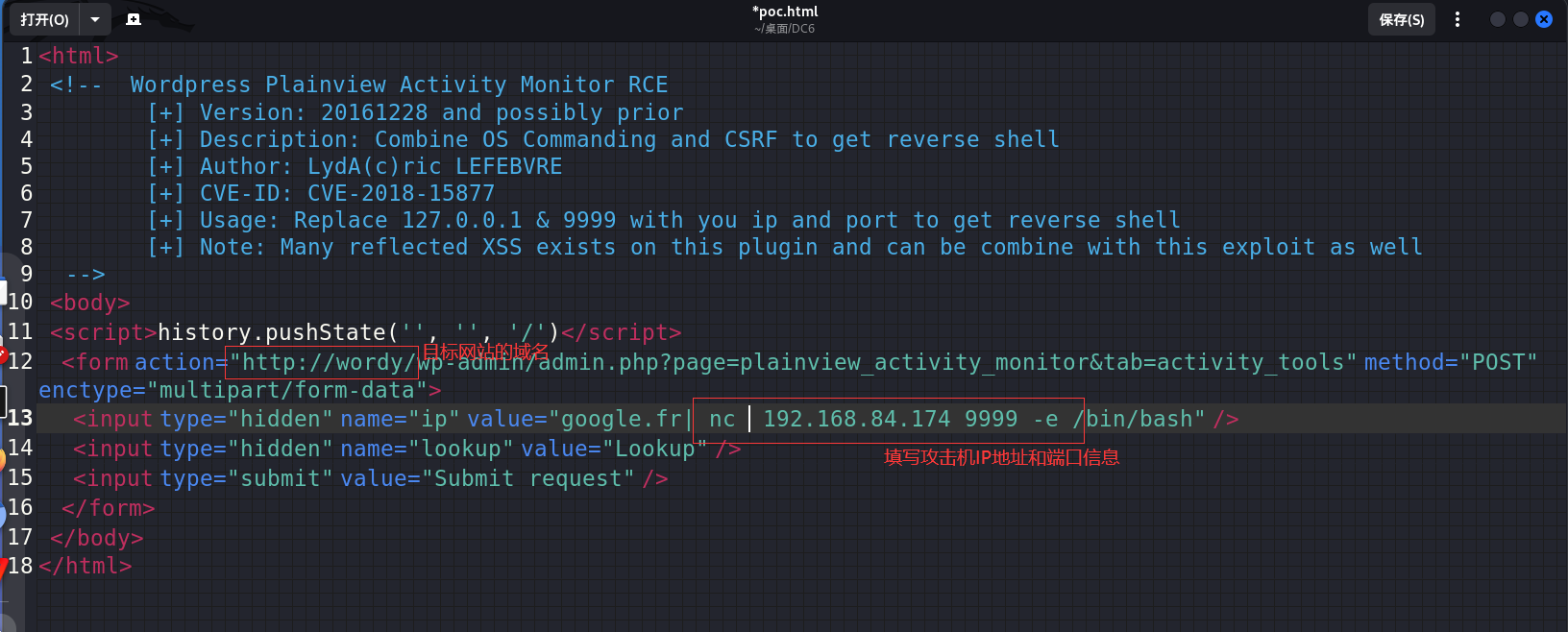Click the 'Wordpress Plainview Activity Monitor RCE' comment
This screenshot has width=1568, height=632.
click(x=399, y=85)
